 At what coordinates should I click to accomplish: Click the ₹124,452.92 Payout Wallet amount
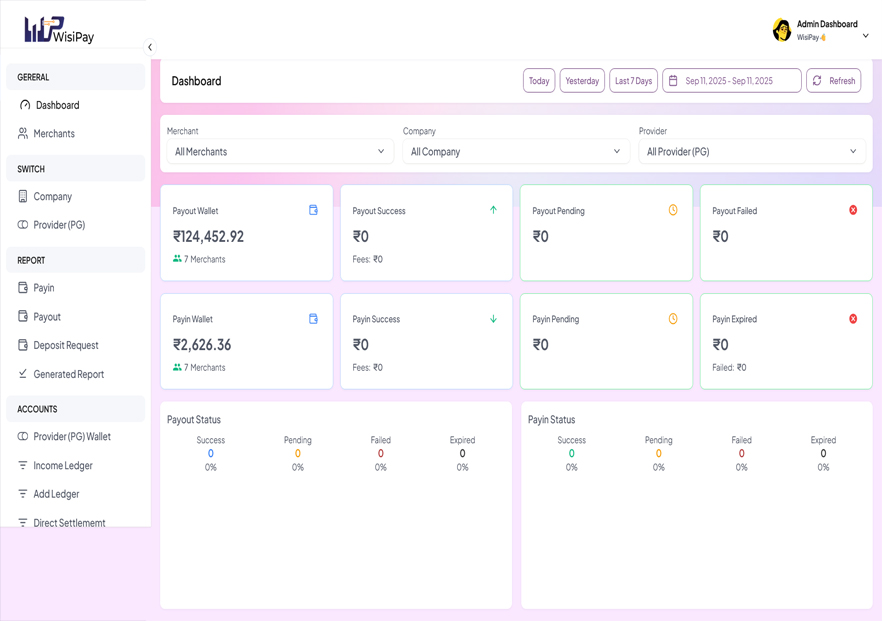click(208, 236)
